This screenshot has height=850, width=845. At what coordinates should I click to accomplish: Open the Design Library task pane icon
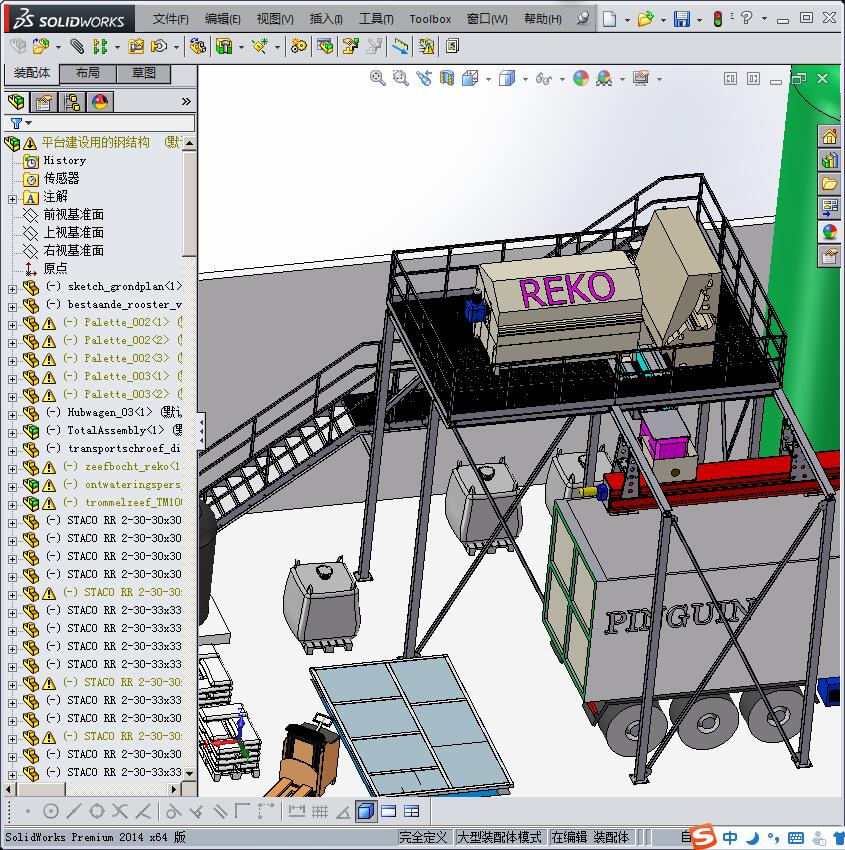click(829, 160)
